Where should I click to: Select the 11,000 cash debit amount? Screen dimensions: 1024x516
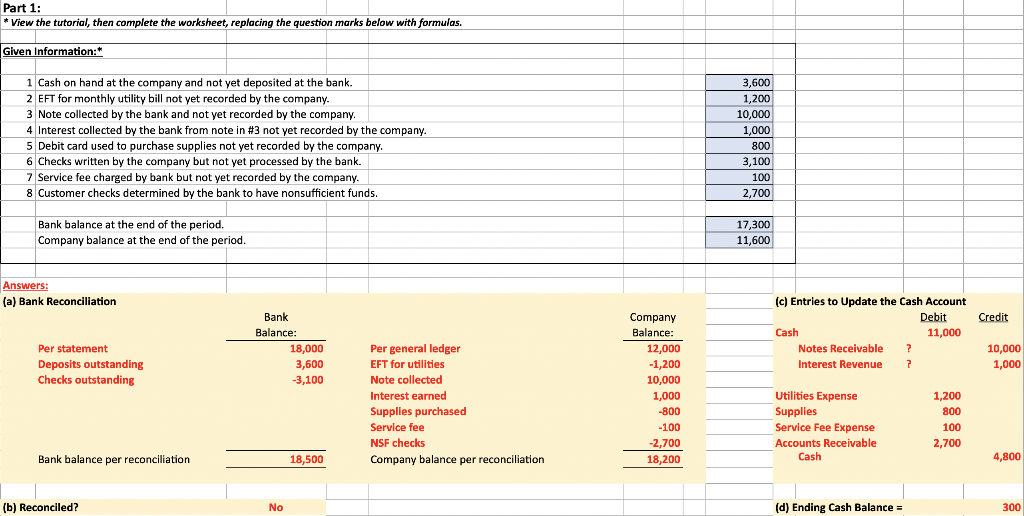pyautogui.click(x=944, y=332)
